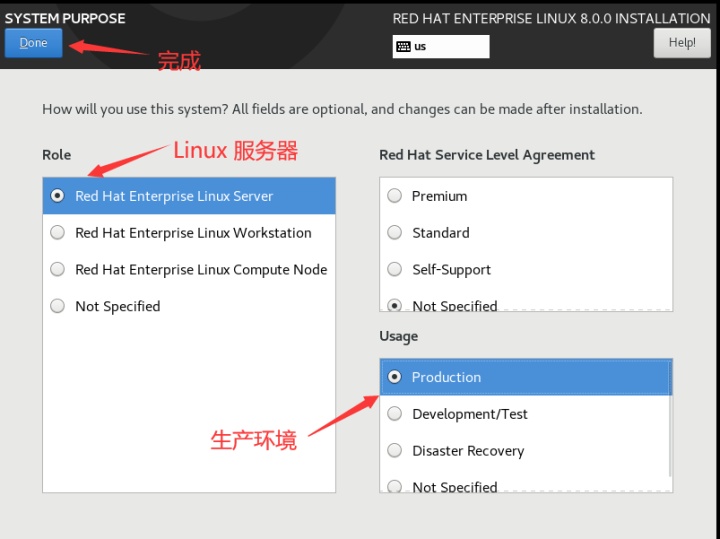Click the SYSTEM PURPOSE heading
Image resolution: width=720 pixels, height=539 pixels.
65,18
